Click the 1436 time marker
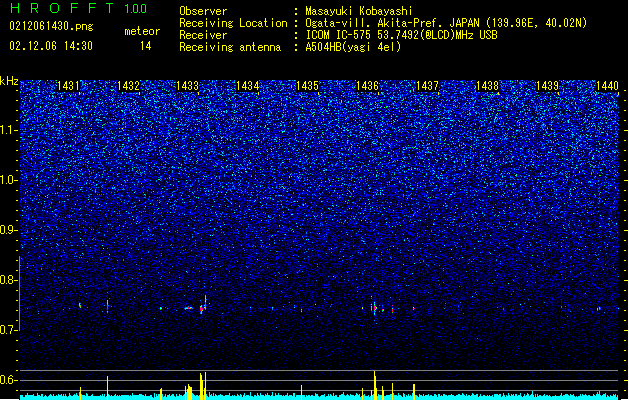629x400 pixels. 367,85
